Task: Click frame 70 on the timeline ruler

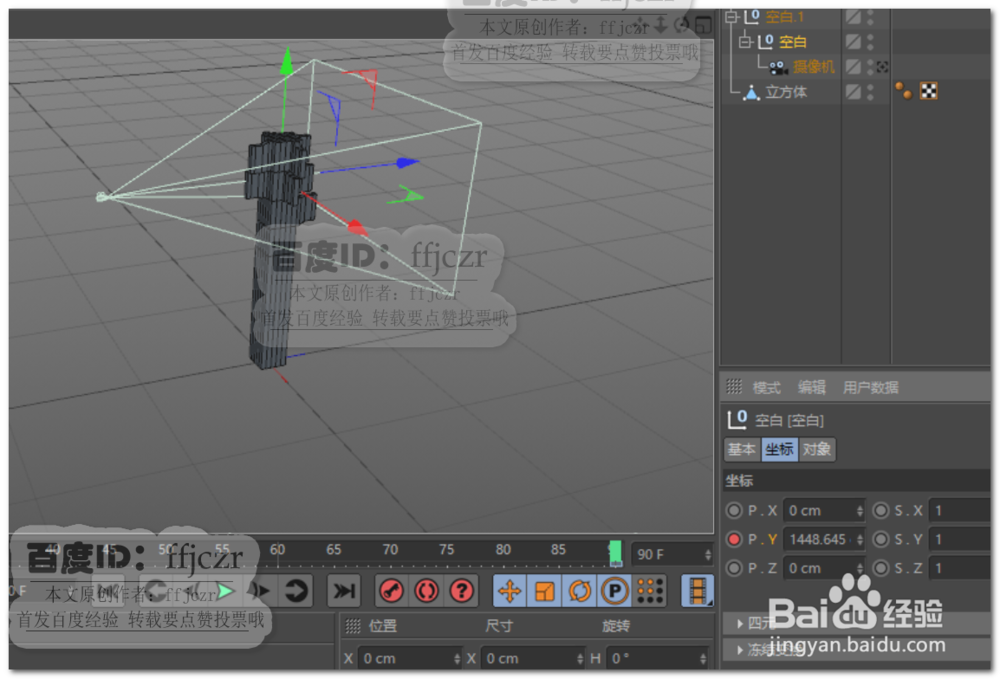Action: coord(390,550)
